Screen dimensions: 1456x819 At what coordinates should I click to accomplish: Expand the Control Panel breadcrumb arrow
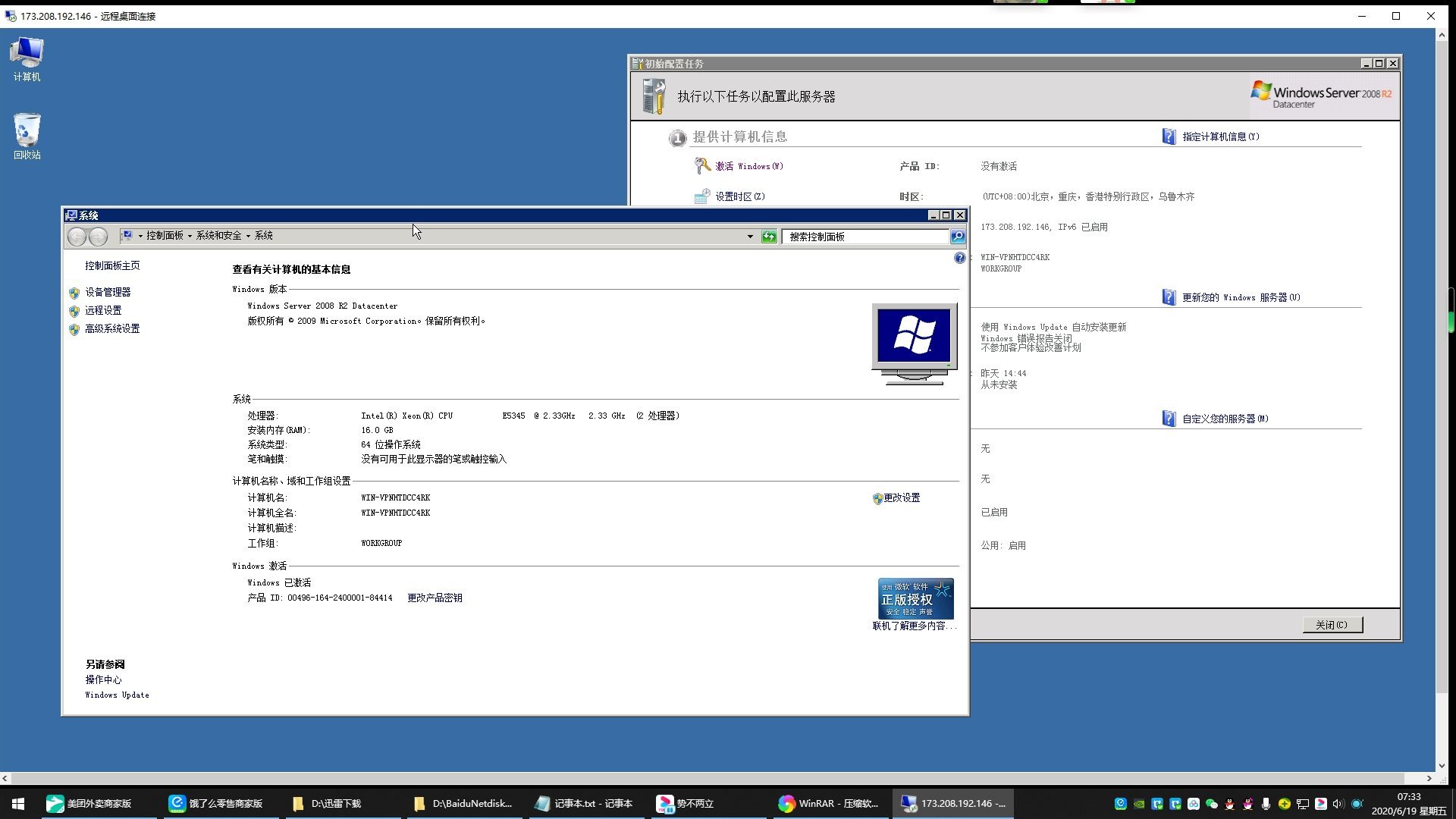pyautogui.click(x=190, y=237)
